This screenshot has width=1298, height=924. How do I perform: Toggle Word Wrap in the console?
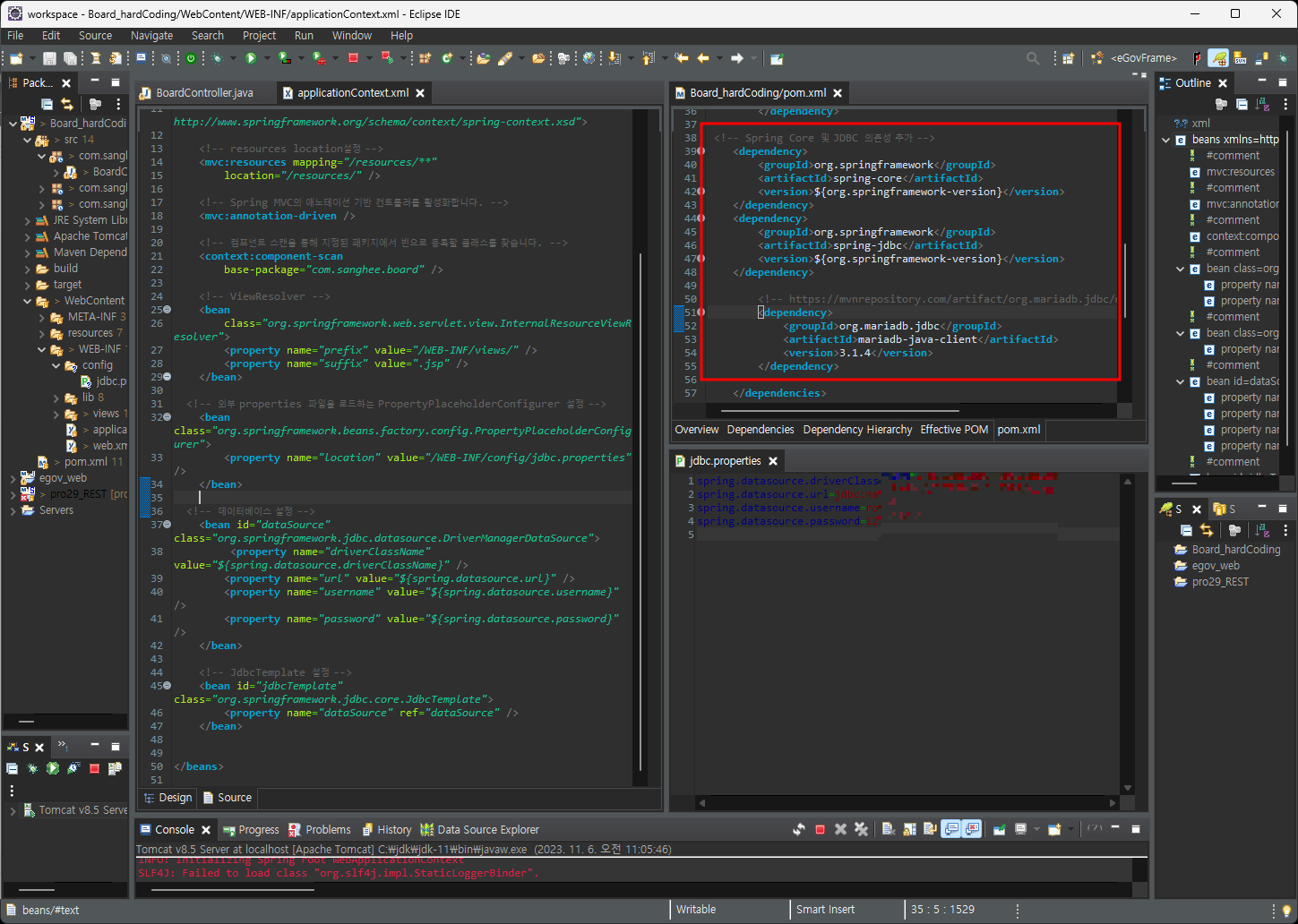[x=930, y=829]
